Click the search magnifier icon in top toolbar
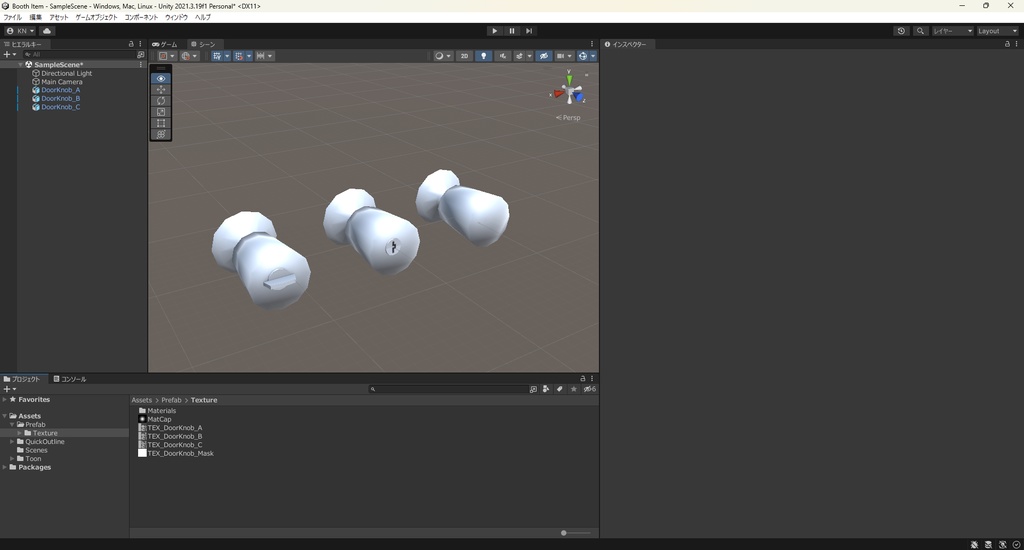Image resolution: width=1024 pixels, height=550 pixels. coord(920,31)
